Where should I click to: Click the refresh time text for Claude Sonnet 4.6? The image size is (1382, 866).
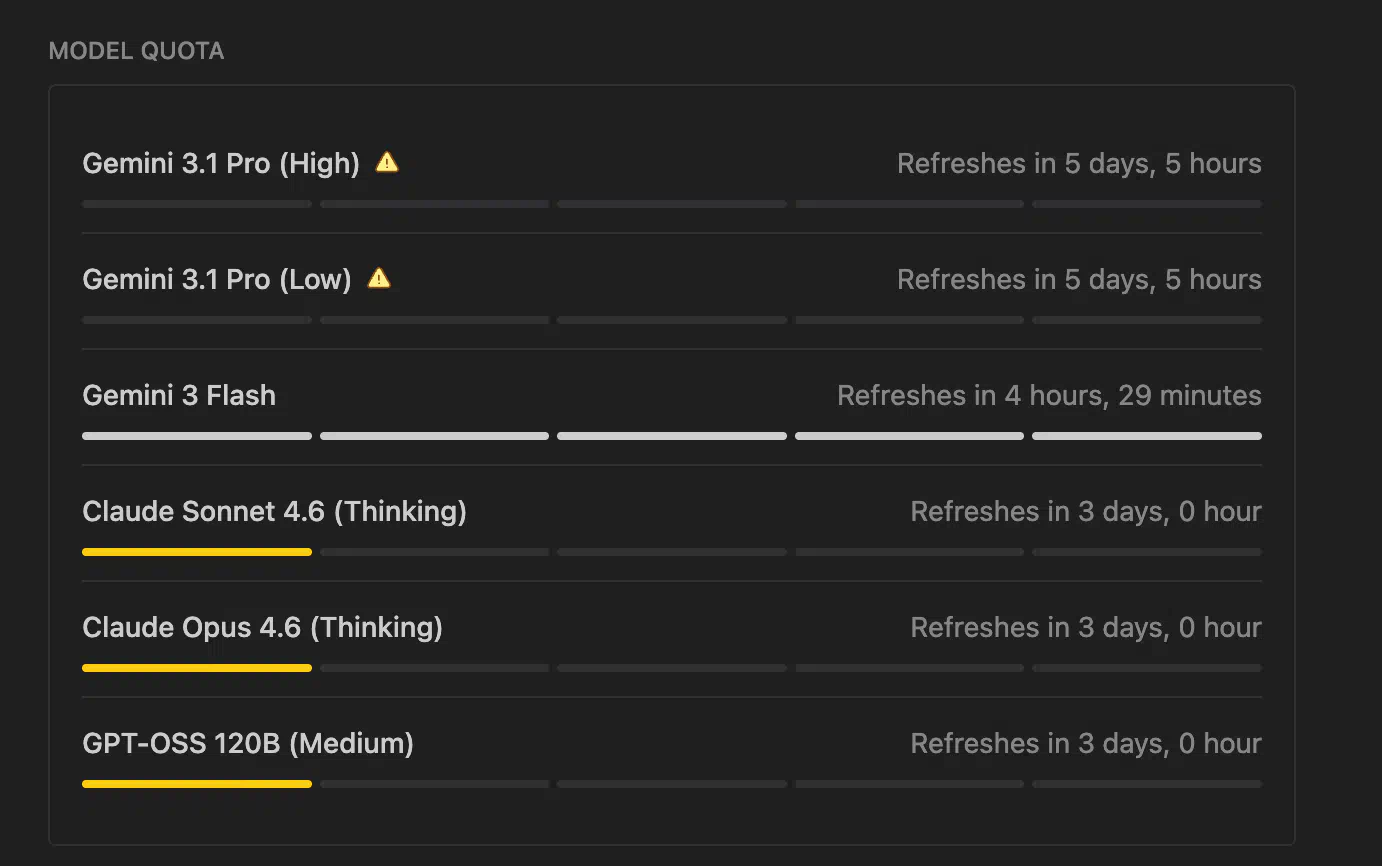1086,512
